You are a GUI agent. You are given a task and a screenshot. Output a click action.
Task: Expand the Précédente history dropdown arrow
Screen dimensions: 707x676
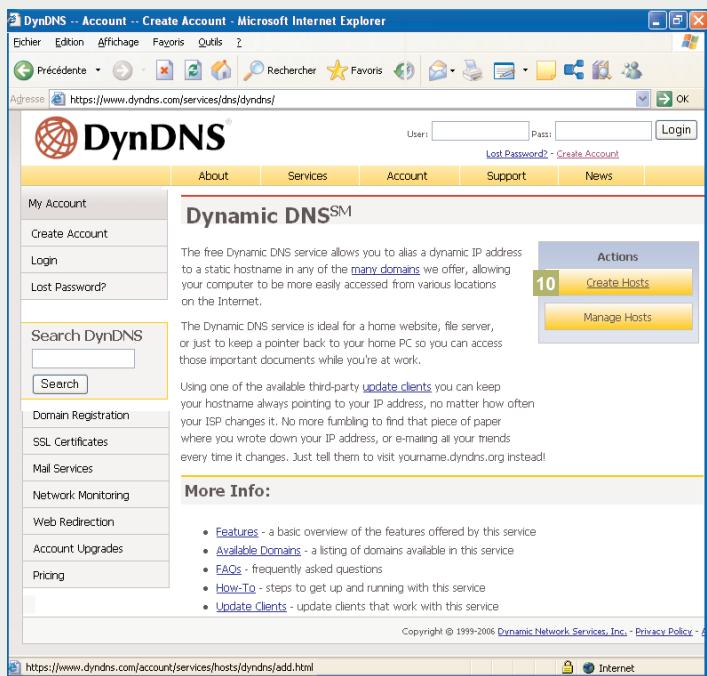(x=98, y=70)
